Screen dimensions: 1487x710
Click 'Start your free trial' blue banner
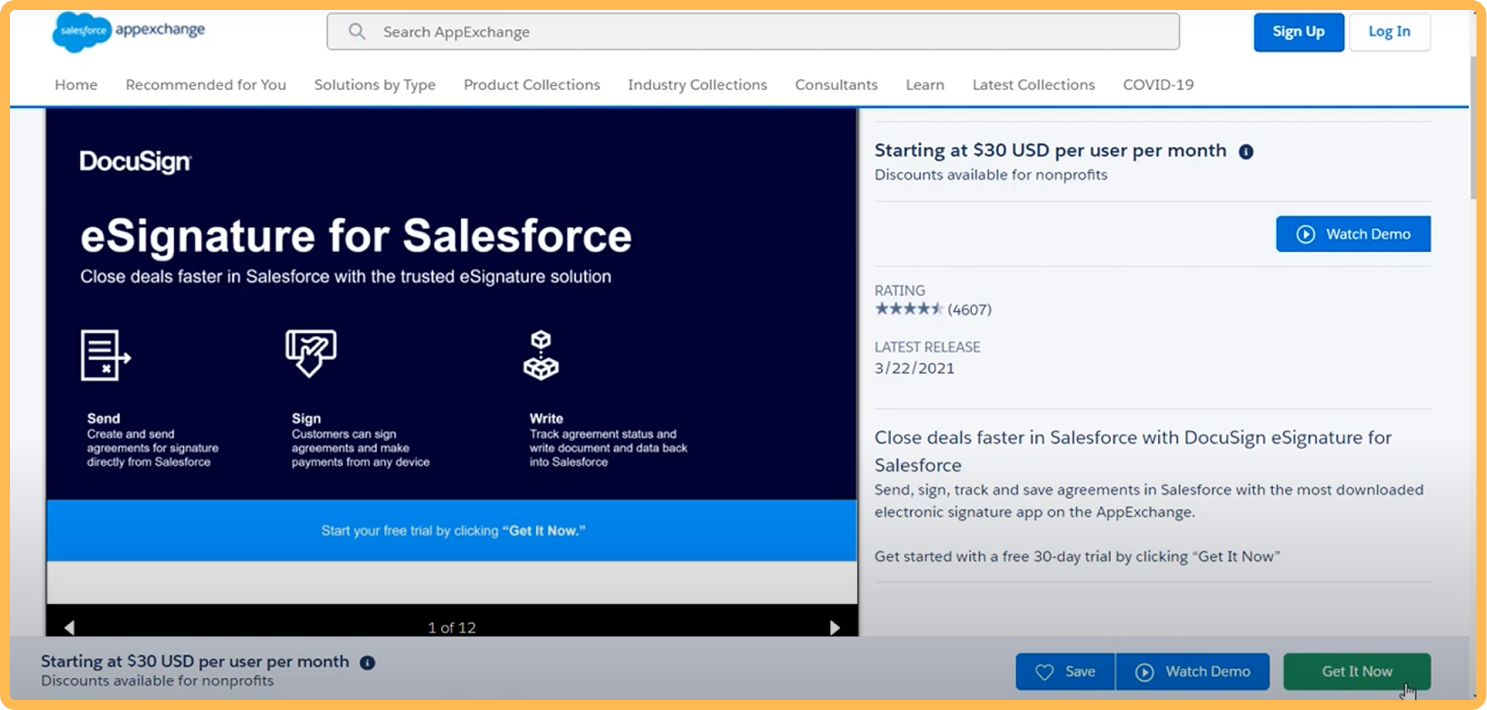(x=452, y=530)
